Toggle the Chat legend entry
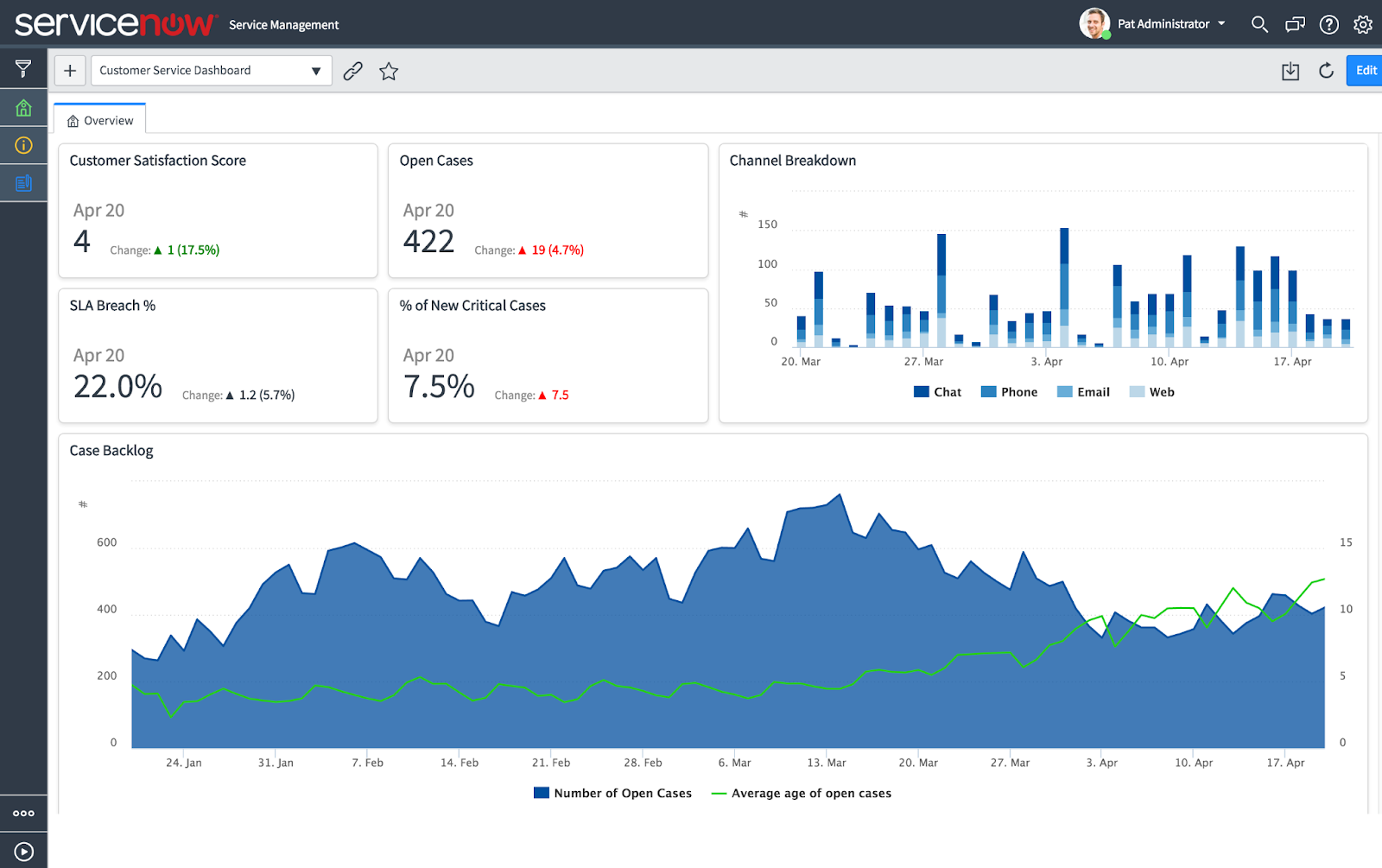This screenshot has height=868, width=1382. (937, 392)
